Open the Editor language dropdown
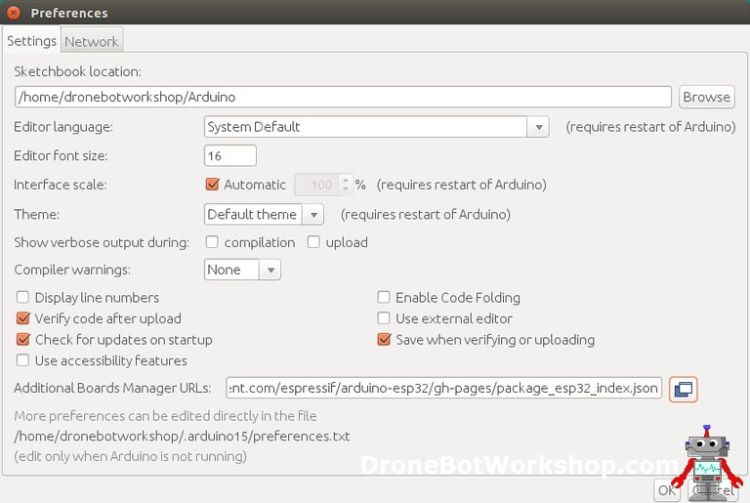 coord(376,127)
